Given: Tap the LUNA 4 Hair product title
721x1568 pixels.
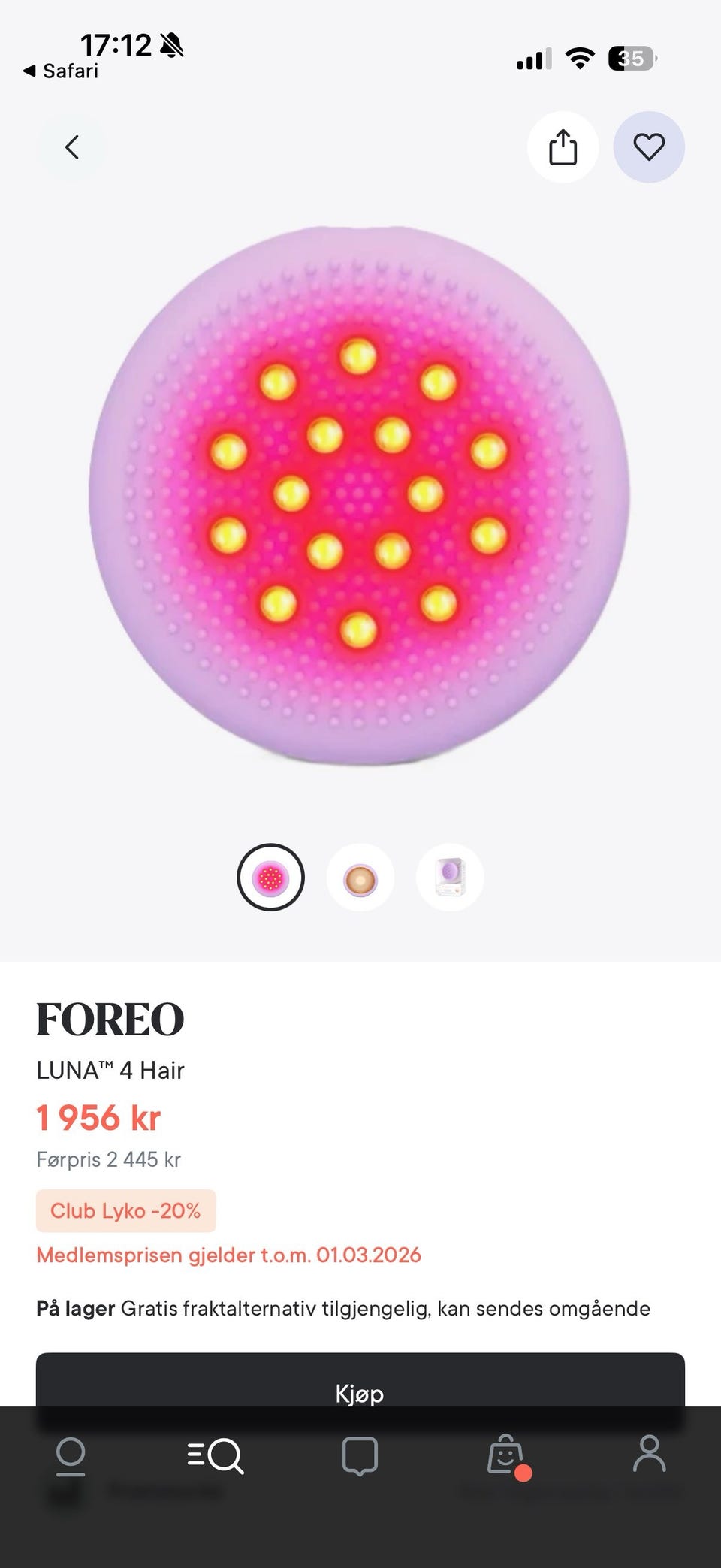Looking at the screenshot, I should [x=110, y=1071].
